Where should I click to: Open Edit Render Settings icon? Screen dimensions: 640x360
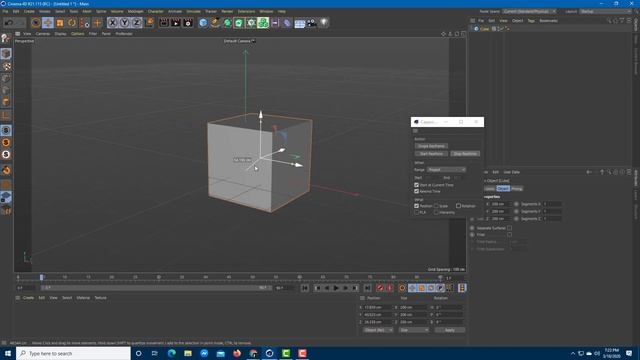point(188,23)
